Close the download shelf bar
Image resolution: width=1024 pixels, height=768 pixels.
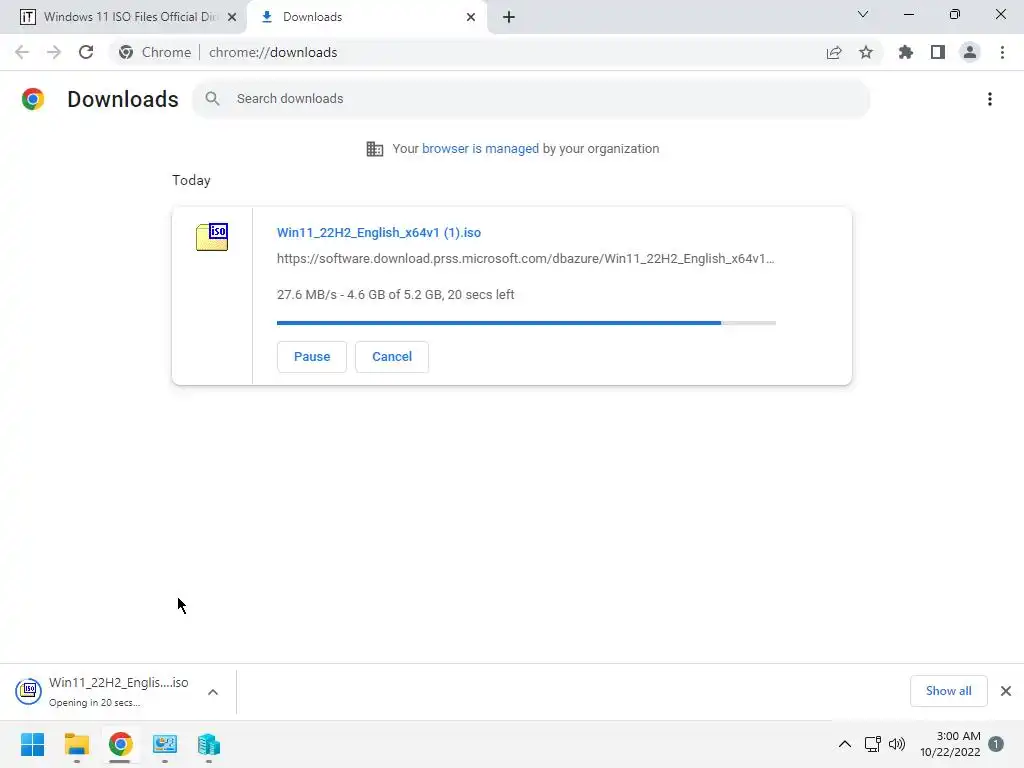[1006, 691]
